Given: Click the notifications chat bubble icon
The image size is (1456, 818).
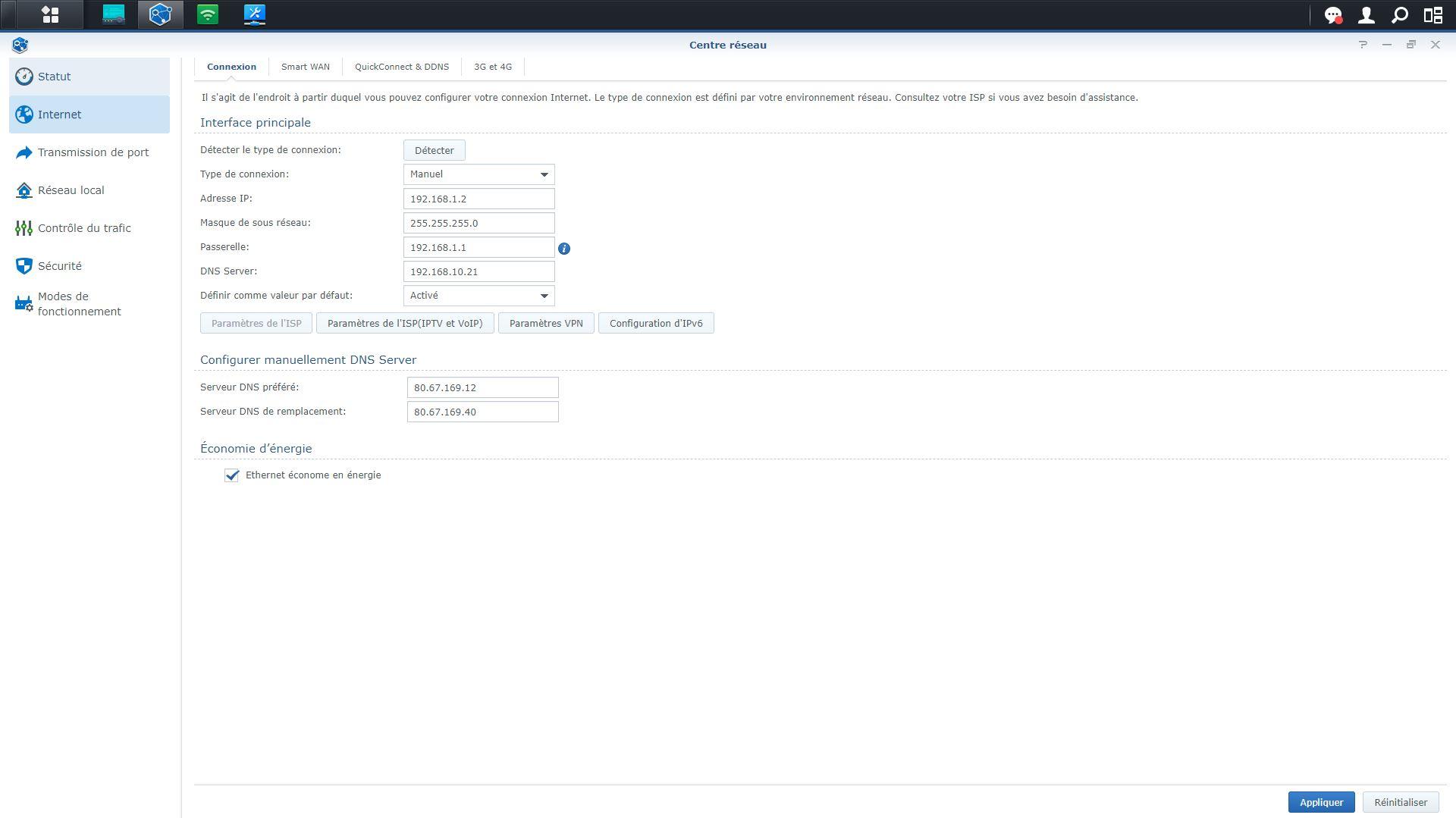Looking at the screenshot, I should (x=1332, y=14).
